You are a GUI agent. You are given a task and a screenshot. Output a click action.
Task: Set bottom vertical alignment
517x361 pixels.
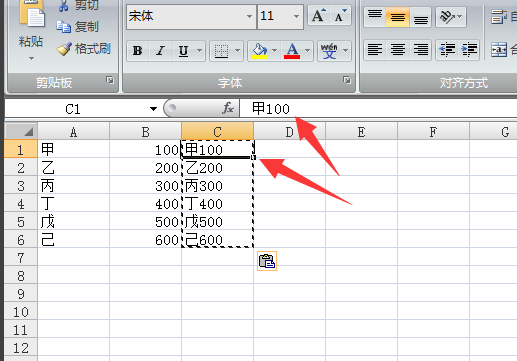421,16
